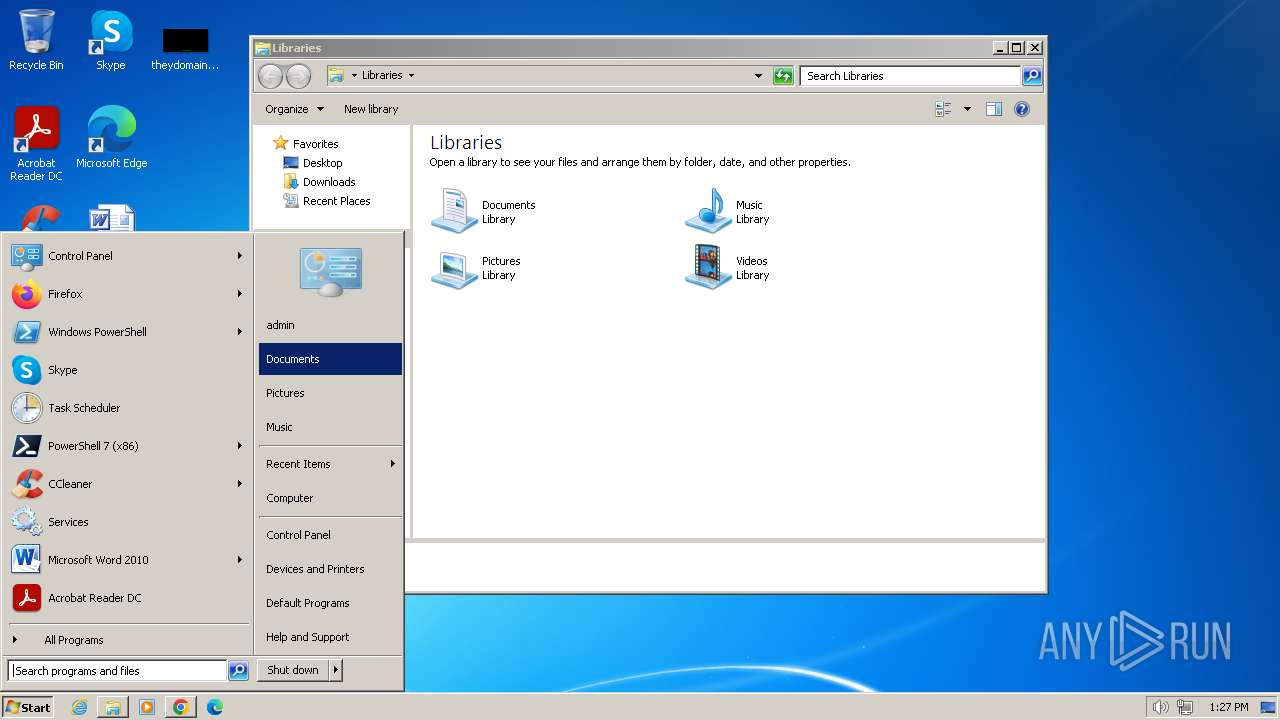1280x720 pixels.
Task: Open Services from Start menu
Action: [x=128, y=522]
